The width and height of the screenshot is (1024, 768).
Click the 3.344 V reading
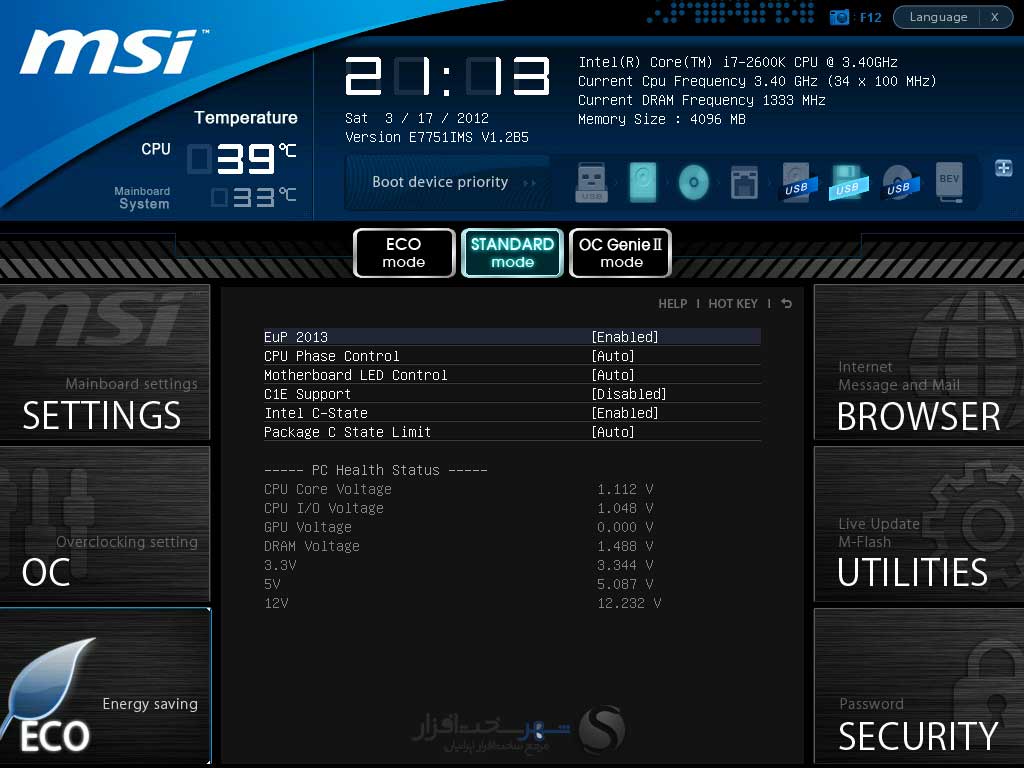point(625,565)
